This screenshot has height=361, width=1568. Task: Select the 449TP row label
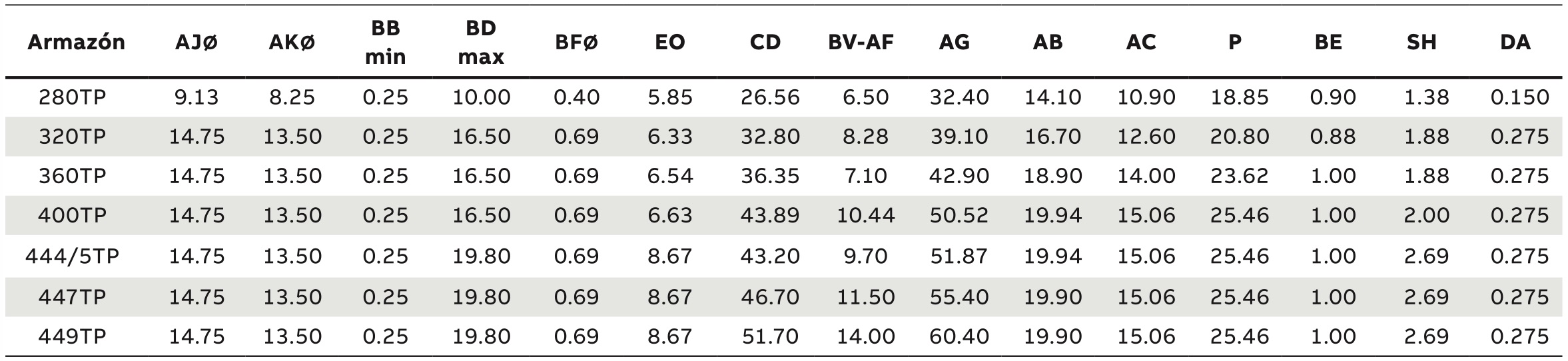coord(72,336)
